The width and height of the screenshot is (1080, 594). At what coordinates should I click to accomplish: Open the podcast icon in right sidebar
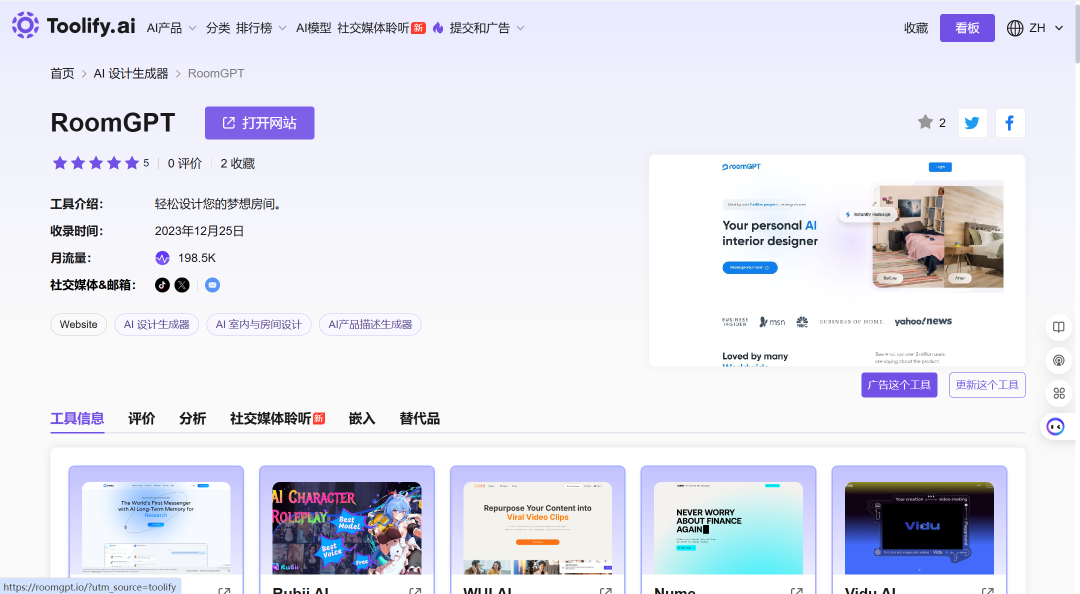(1059, 360)
